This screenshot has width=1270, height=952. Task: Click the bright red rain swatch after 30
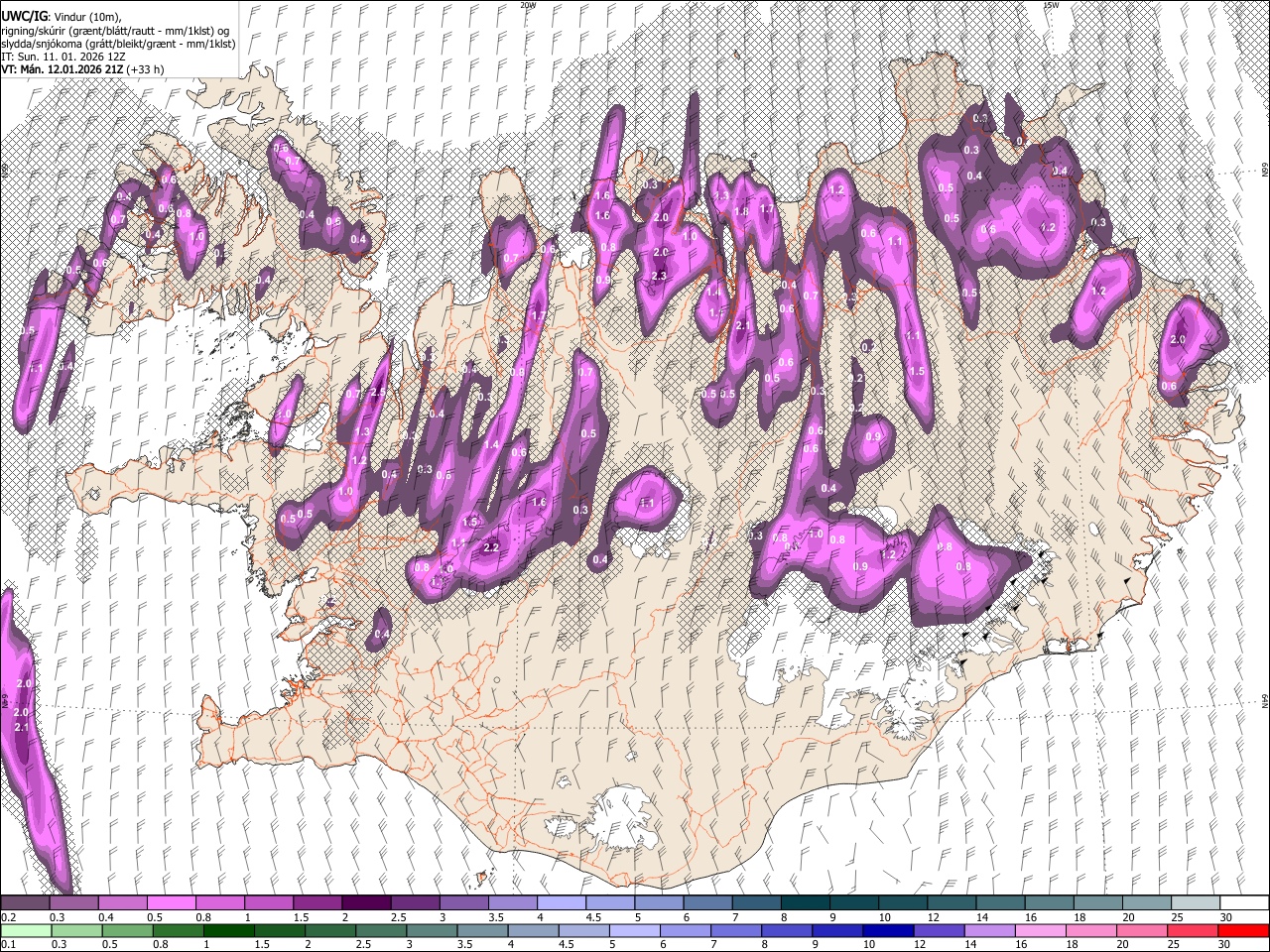click(x=1243, y=930)
